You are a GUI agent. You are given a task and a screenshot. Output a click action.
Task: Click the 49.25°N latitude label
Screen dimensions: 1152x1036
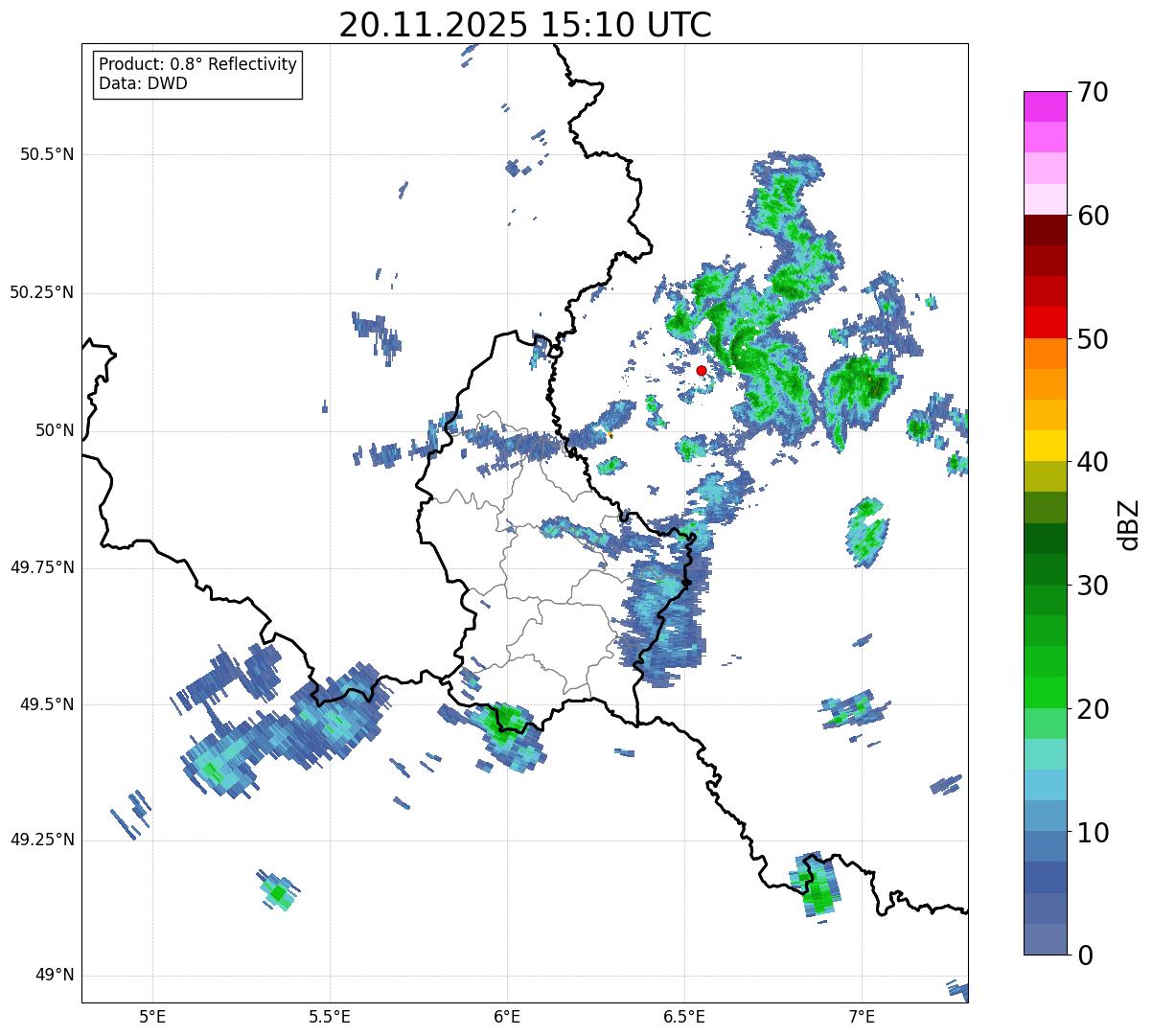point(41,840)
